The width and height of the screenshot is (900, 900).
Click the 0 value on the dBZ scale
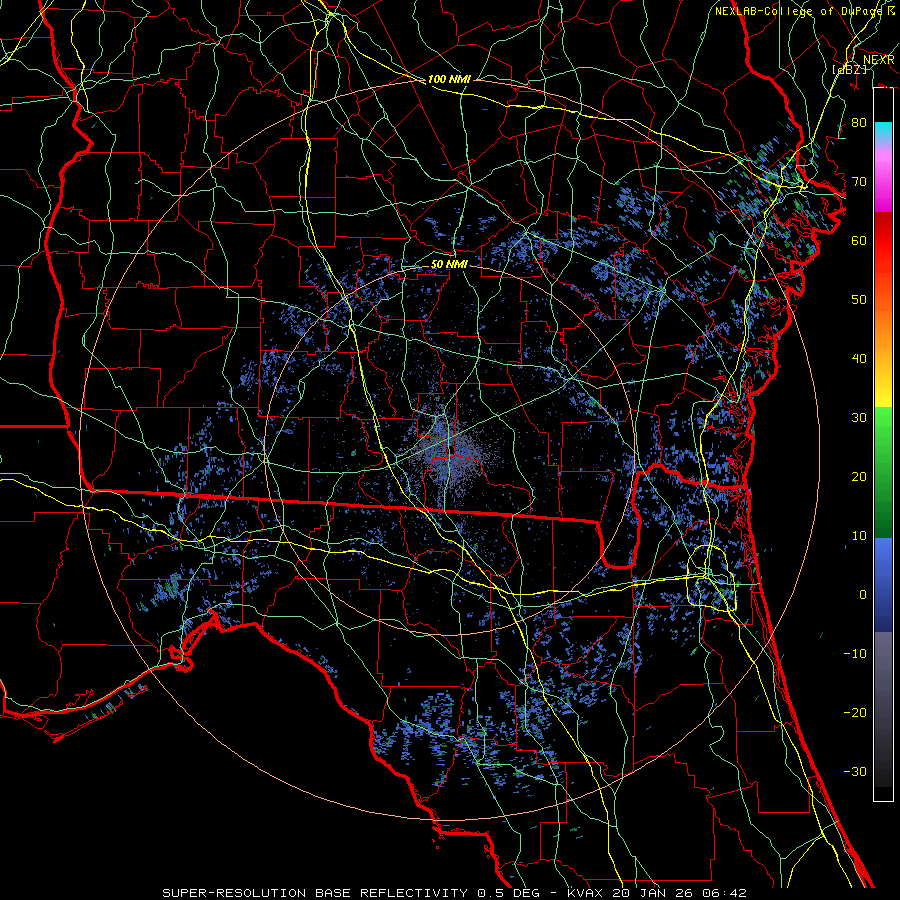pos(863,595)
